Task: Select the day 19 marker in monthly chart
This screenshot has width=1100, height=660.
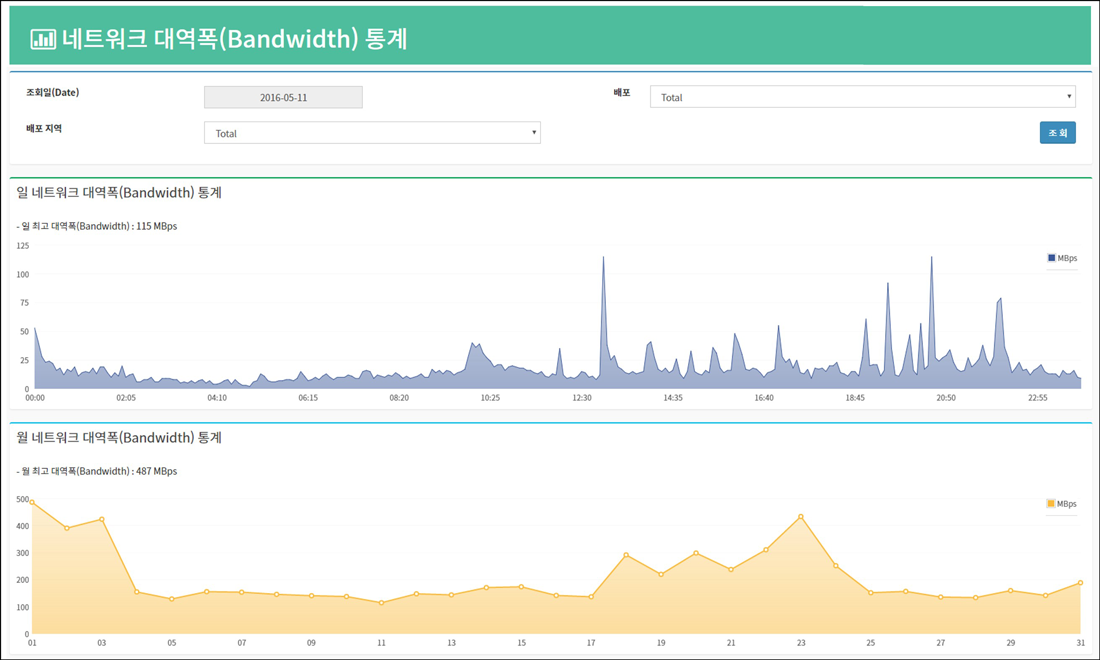Action: click(661, 574)
